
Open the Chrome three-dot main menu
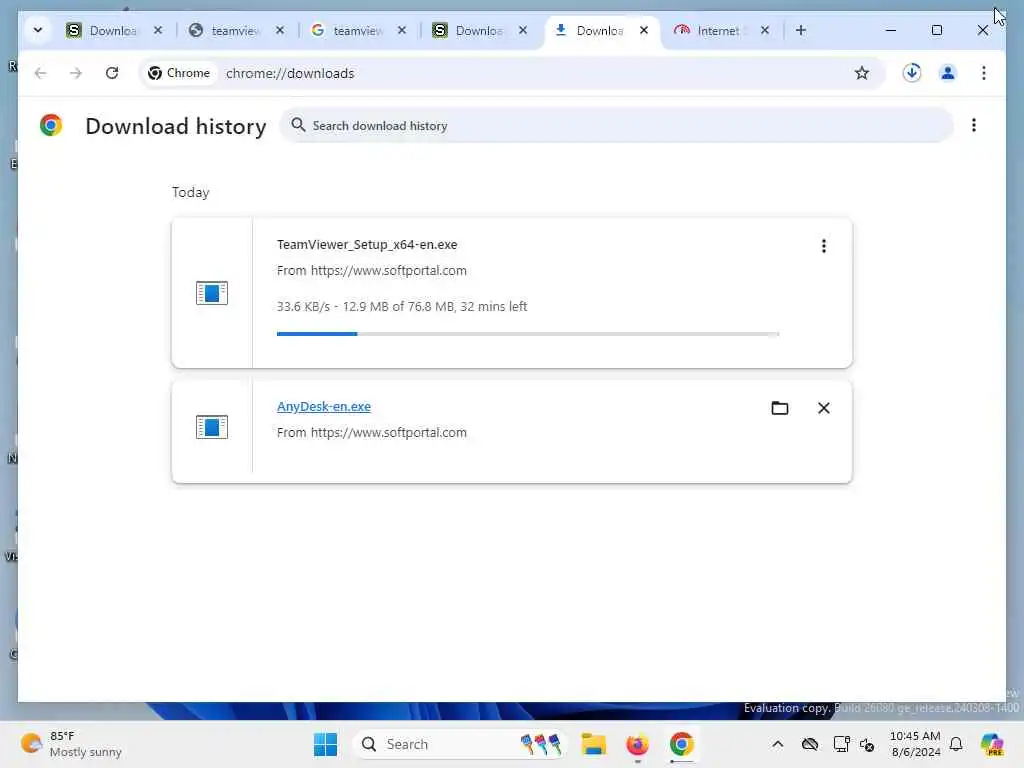[x=984, y=73]
